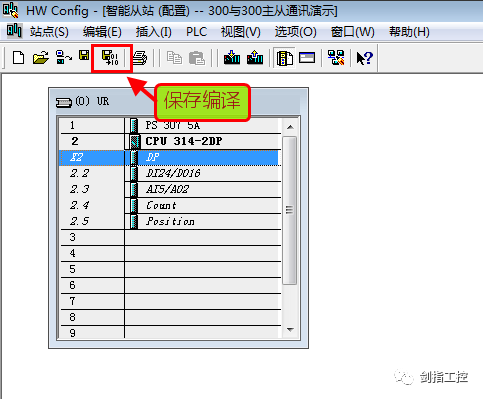Select empty slot 5 row
483x399 pixels.
point(170,269)
